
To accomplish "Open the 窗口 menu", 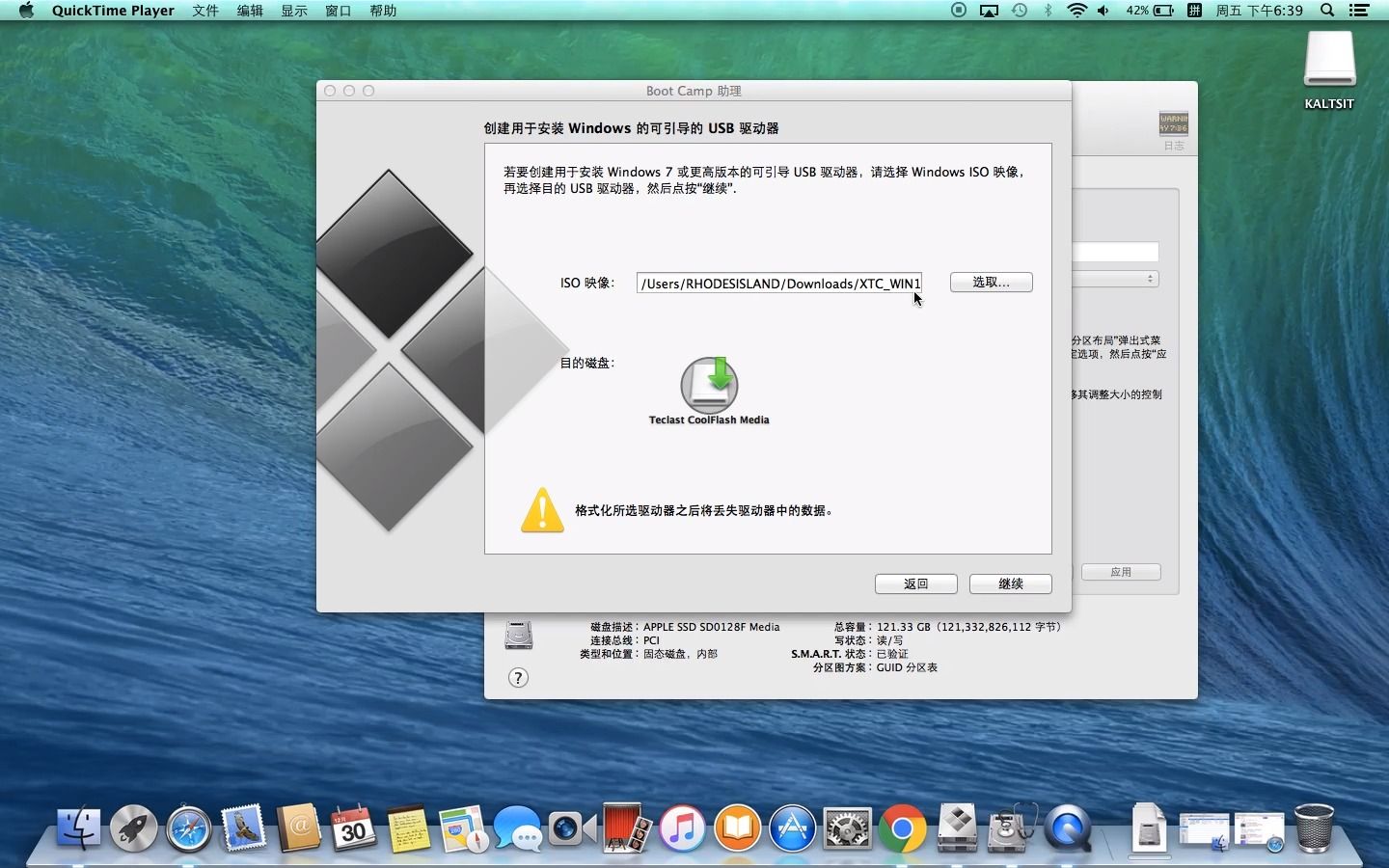I will point(339,11).
